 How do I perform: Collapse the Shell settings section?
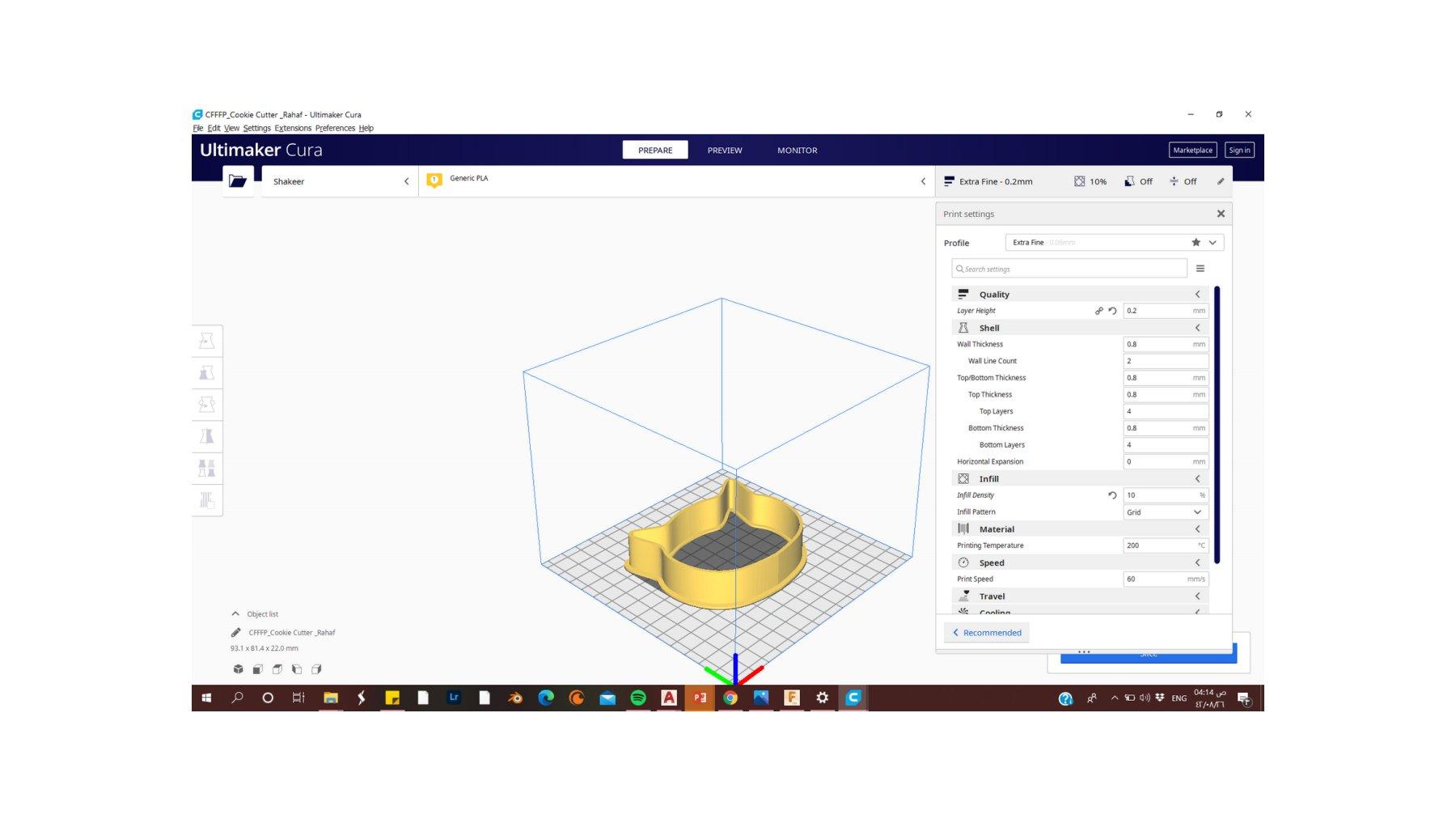coord(1197,328)
